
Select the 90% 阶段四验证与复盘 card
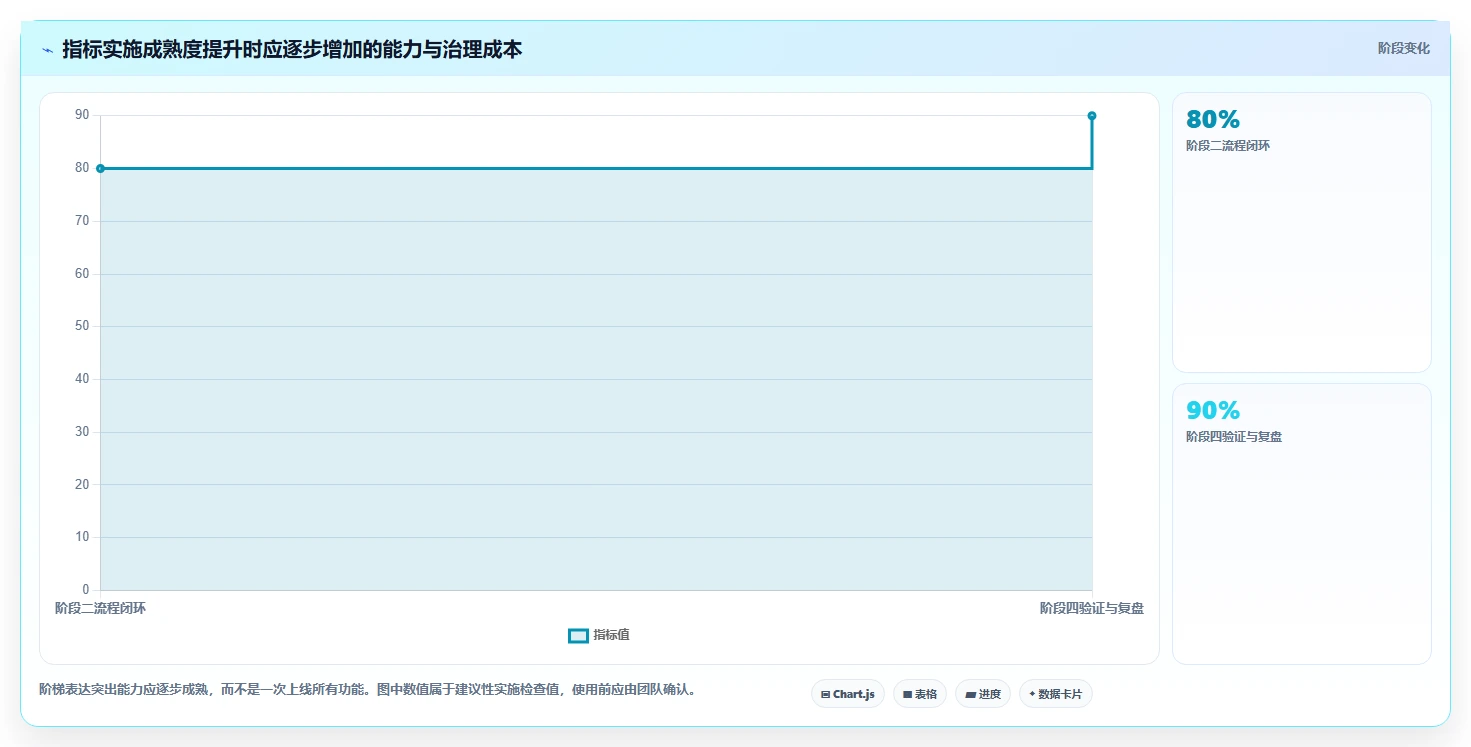click(x=1301, y=523)
